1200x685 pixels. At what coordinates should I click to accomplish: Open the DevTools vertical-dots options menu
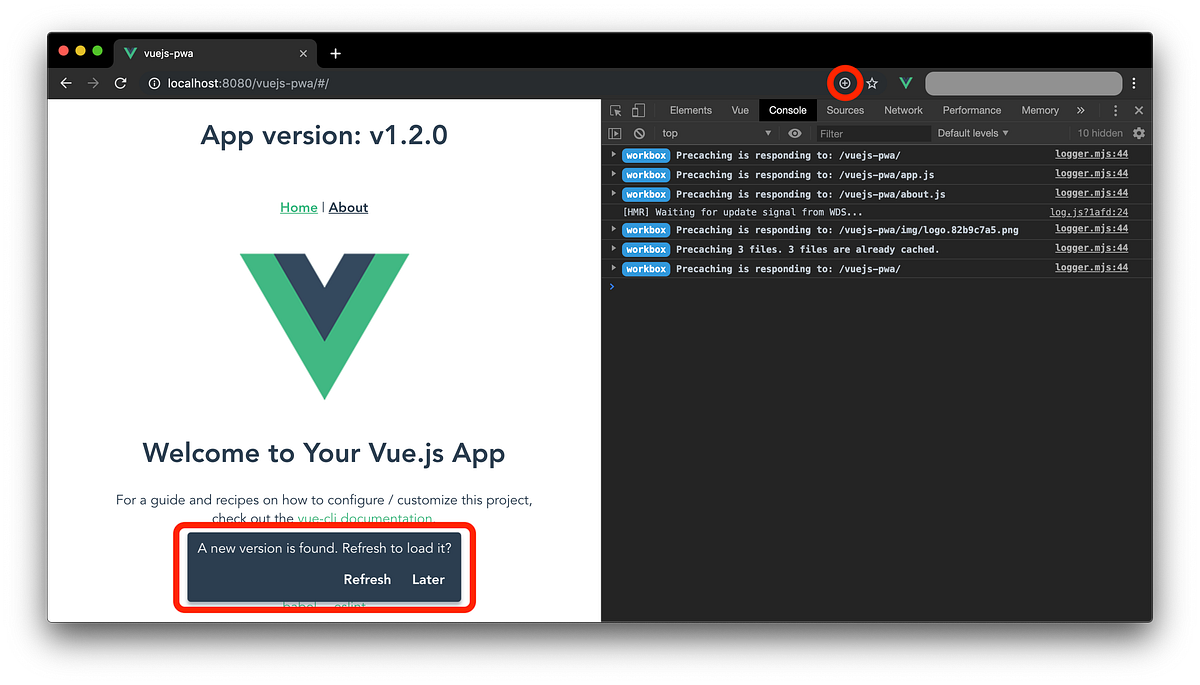(1115, 110)
